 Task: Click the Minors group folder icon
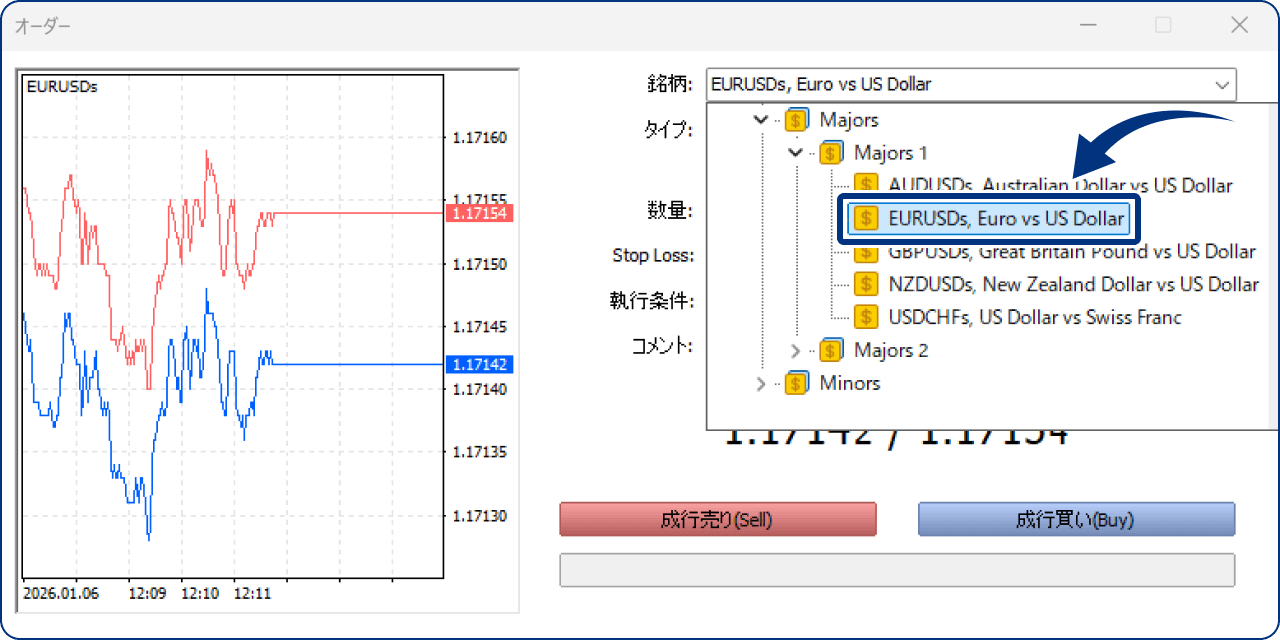797,383
